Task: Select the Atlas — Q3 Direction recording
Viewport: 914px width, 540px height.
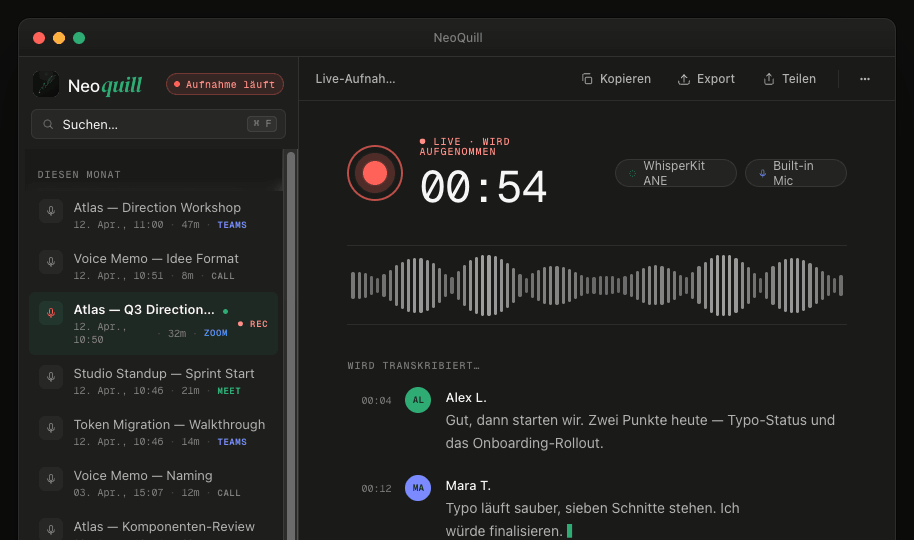Action: 153,324
